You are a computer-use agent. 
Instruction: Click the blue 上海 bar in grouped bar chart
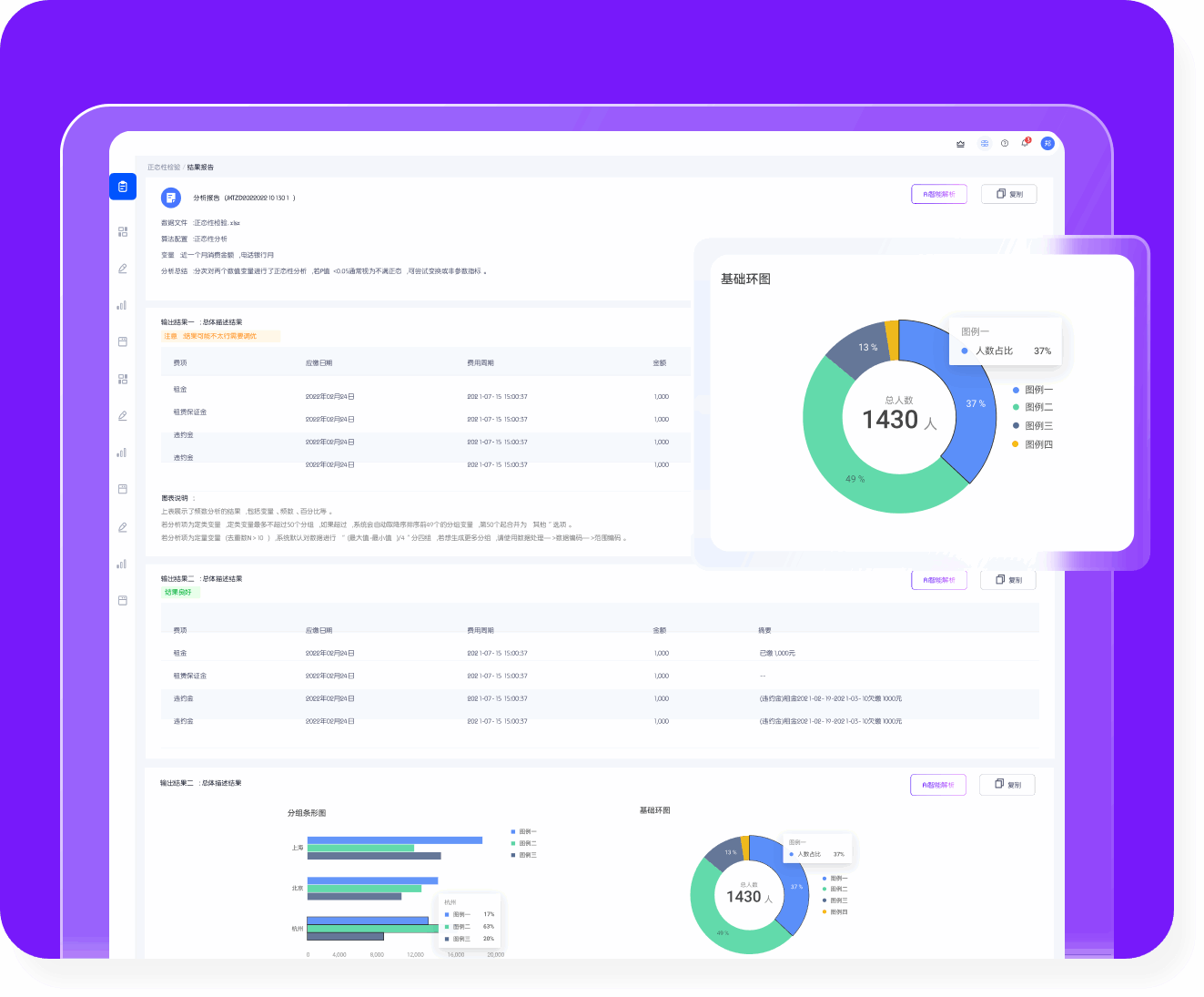(x=394, y=840)
